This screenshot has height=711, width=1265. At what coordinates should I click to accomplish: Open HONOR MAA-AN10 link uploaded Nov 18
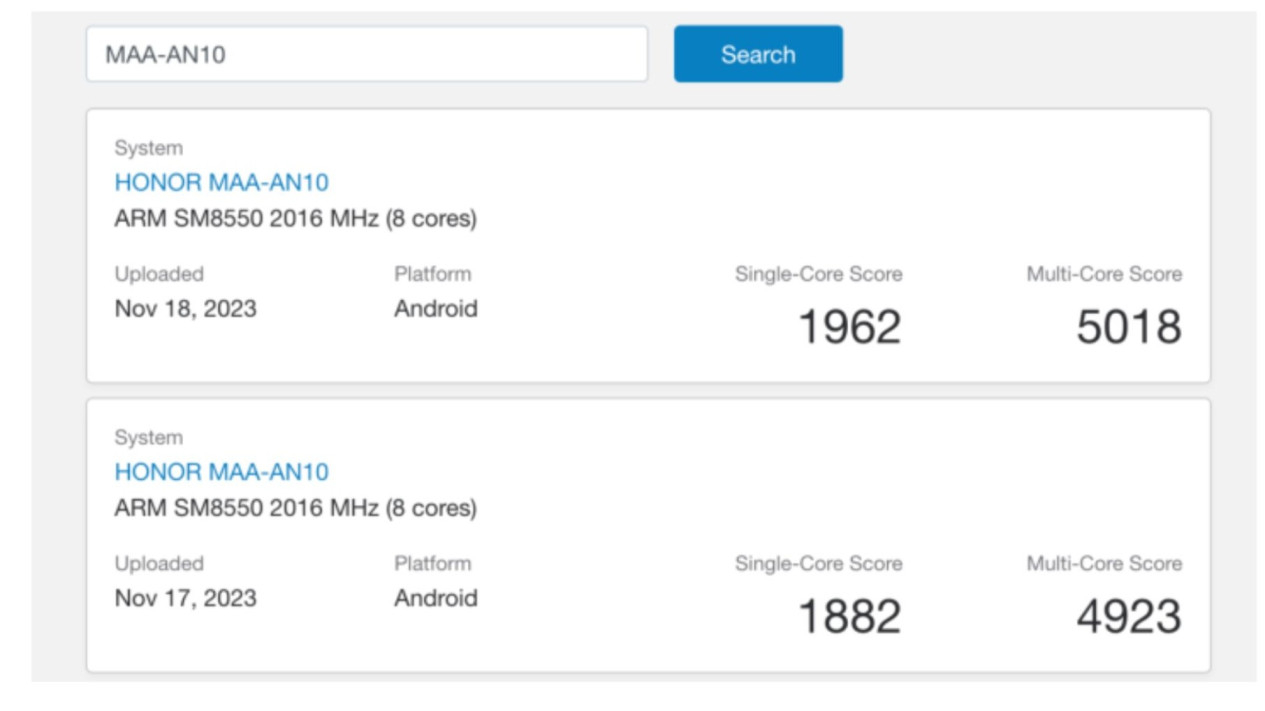tap(221, 182)
